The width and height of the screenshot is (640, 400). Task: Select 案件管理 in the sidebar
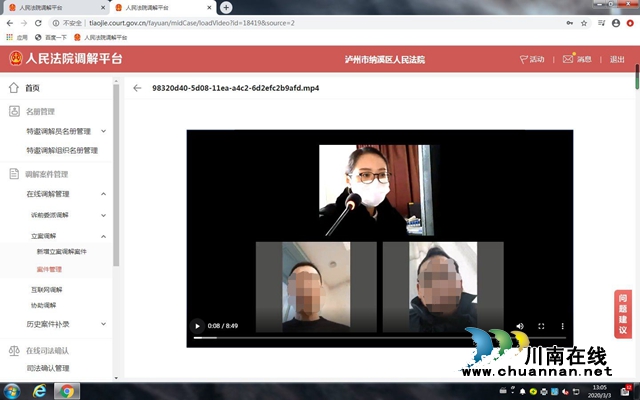coord(49,269)
